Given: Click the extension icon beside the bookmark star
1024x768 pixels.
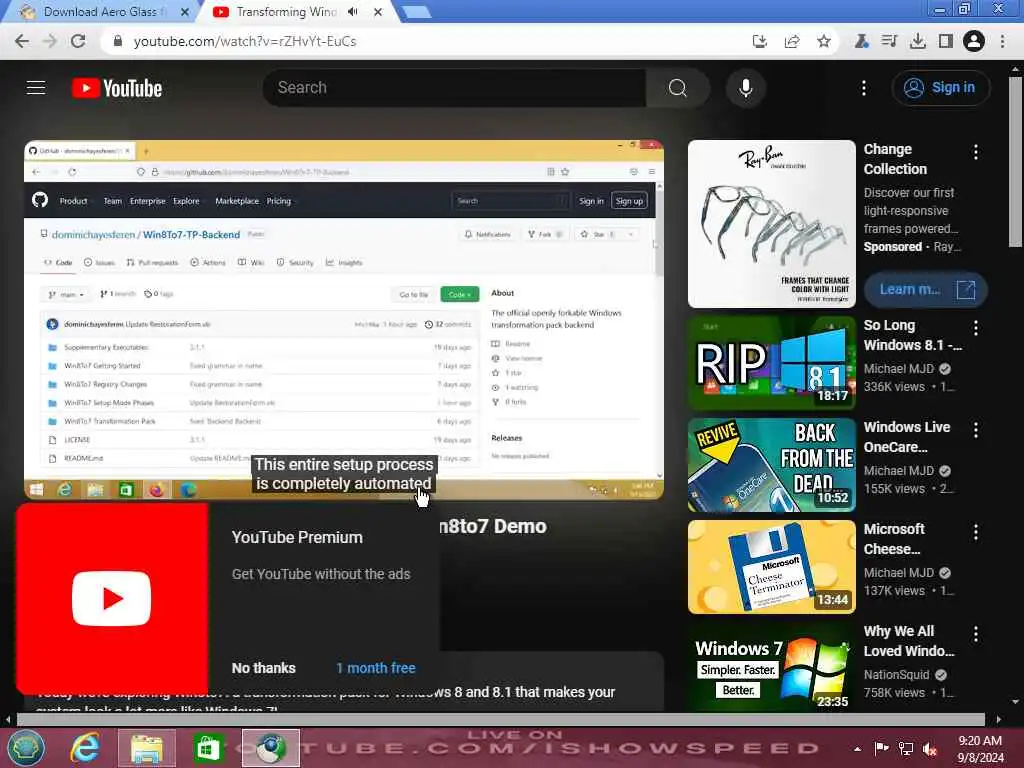Looking at the screenshot, I should [x=861, y=41].
